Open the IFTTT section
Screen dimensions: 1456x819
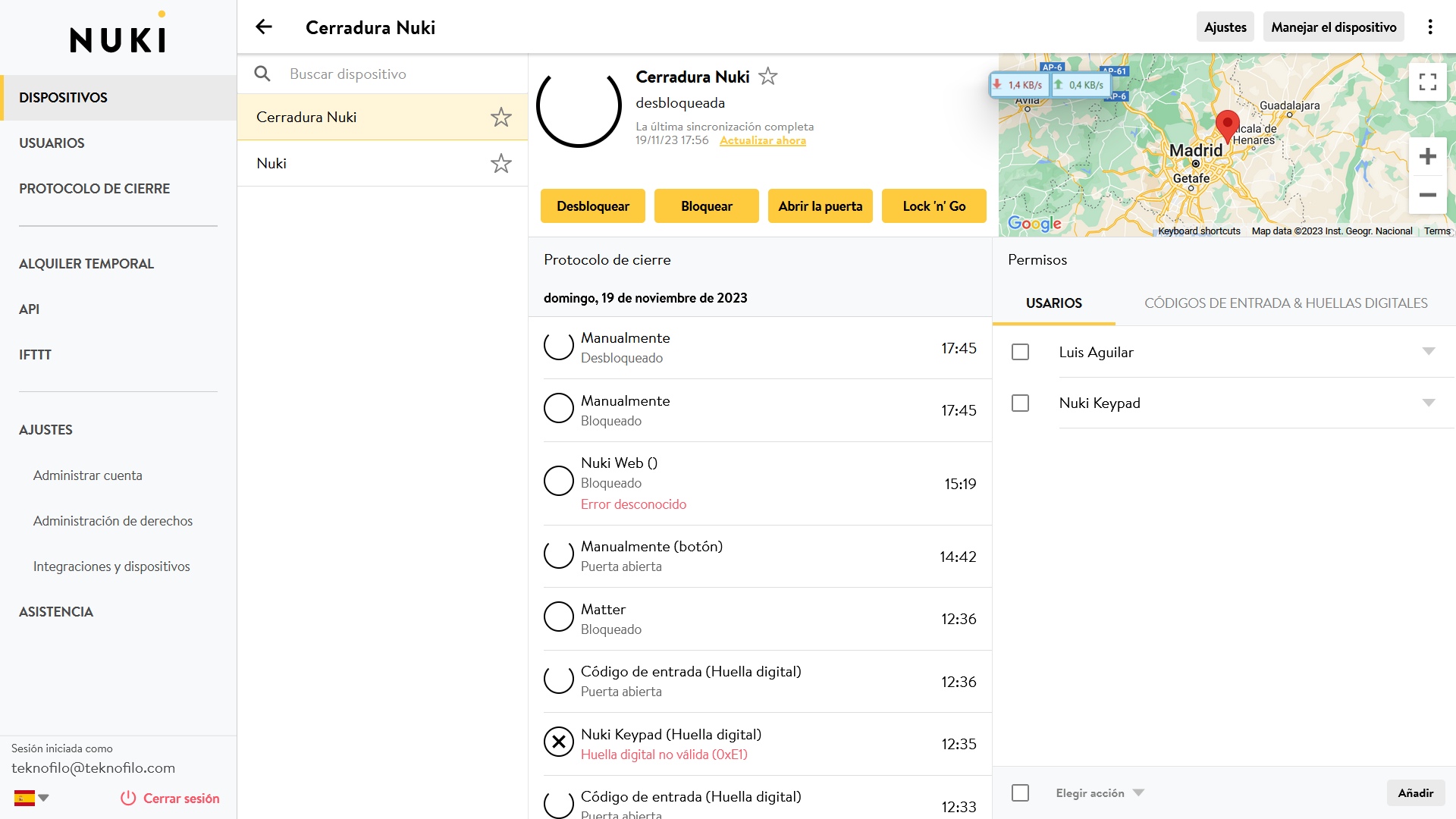pyautogui.click(x=118, y=355)
